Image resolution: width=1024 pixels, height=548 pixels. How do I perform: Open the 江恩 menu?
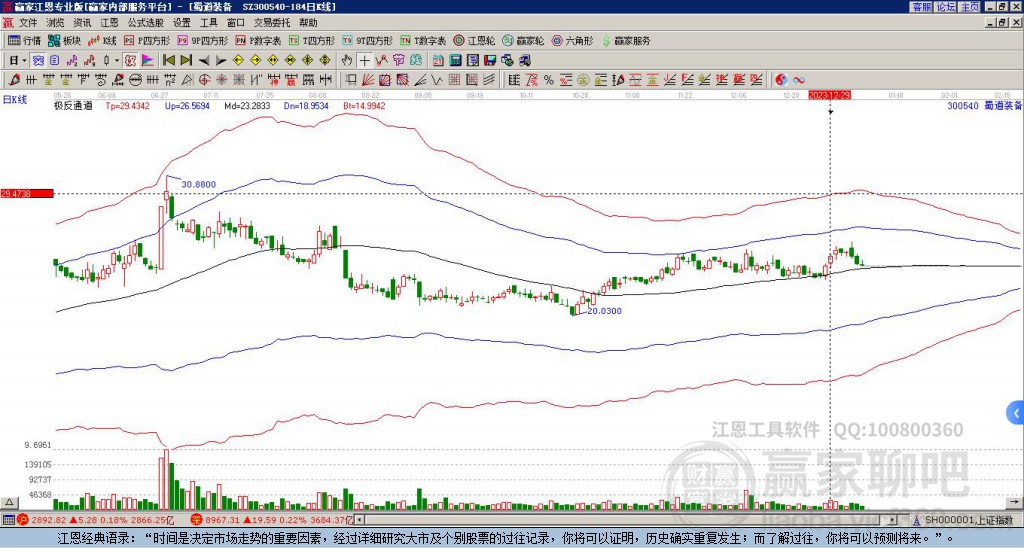click(109, 23)
